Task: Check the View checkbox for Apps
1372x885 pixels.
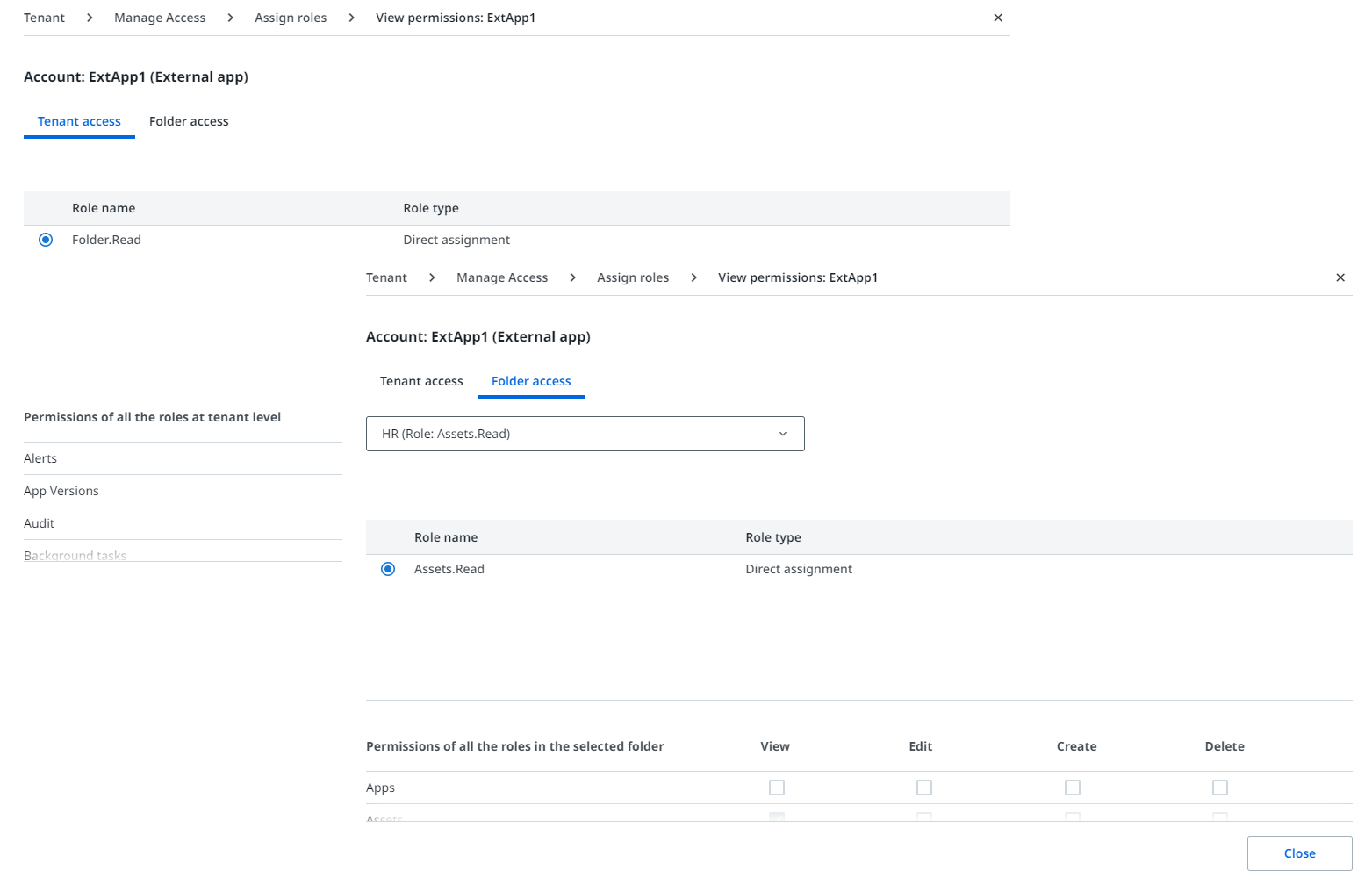Action: pos(777,788)
